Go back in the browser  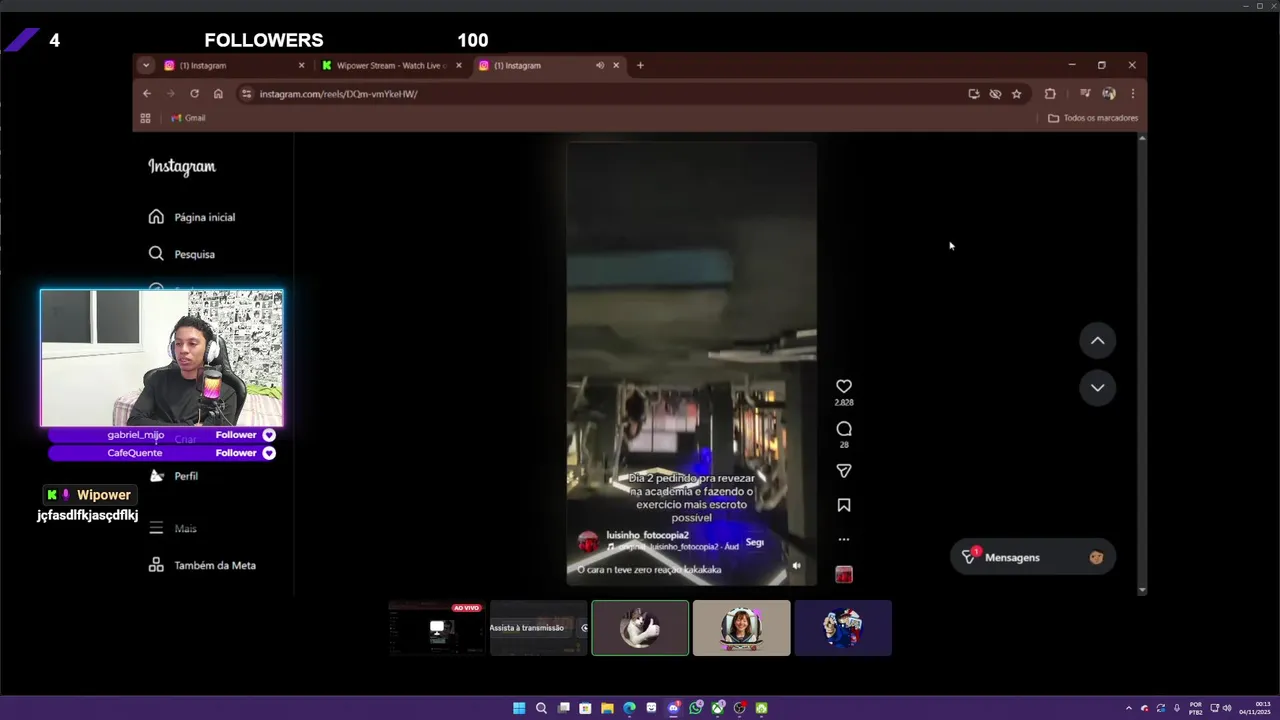coord(147,93)
